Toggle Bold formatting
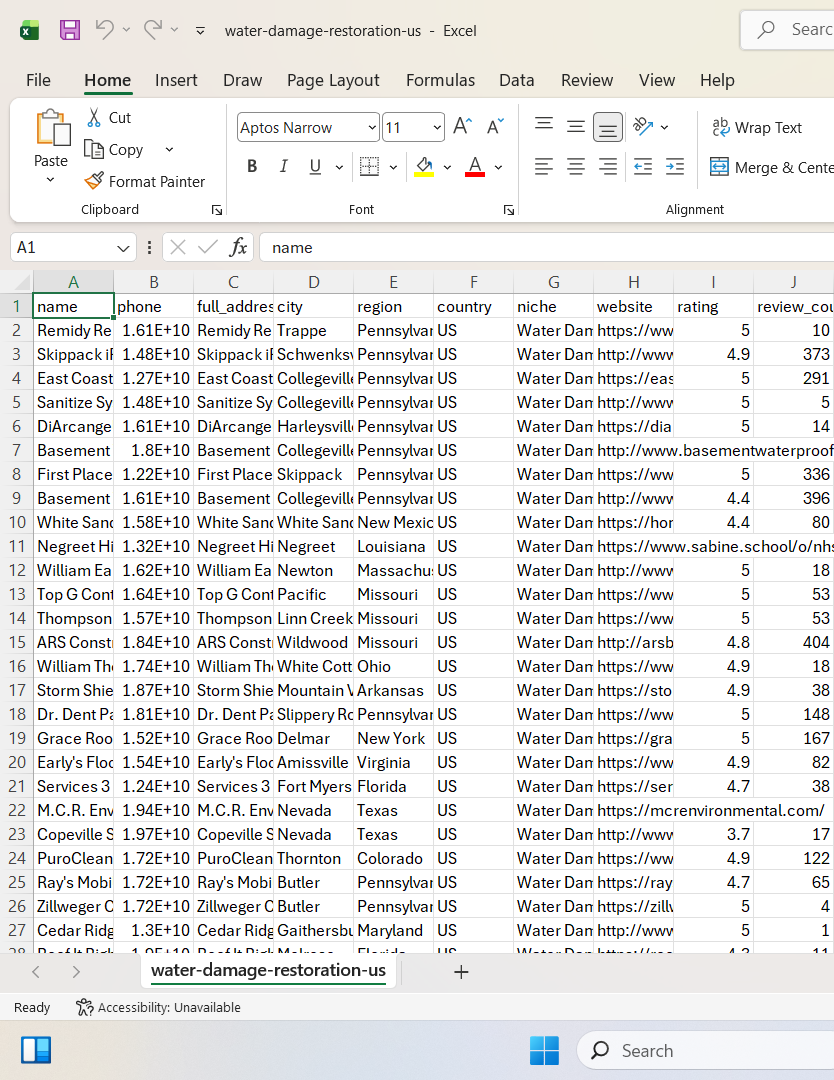 (x=252, y=167)
